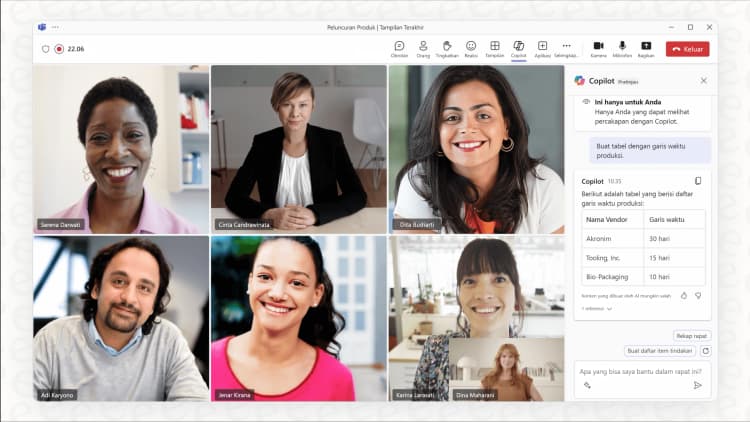
Task: Give thumbs down to Copilot response
Action: (x=698, y=296)
